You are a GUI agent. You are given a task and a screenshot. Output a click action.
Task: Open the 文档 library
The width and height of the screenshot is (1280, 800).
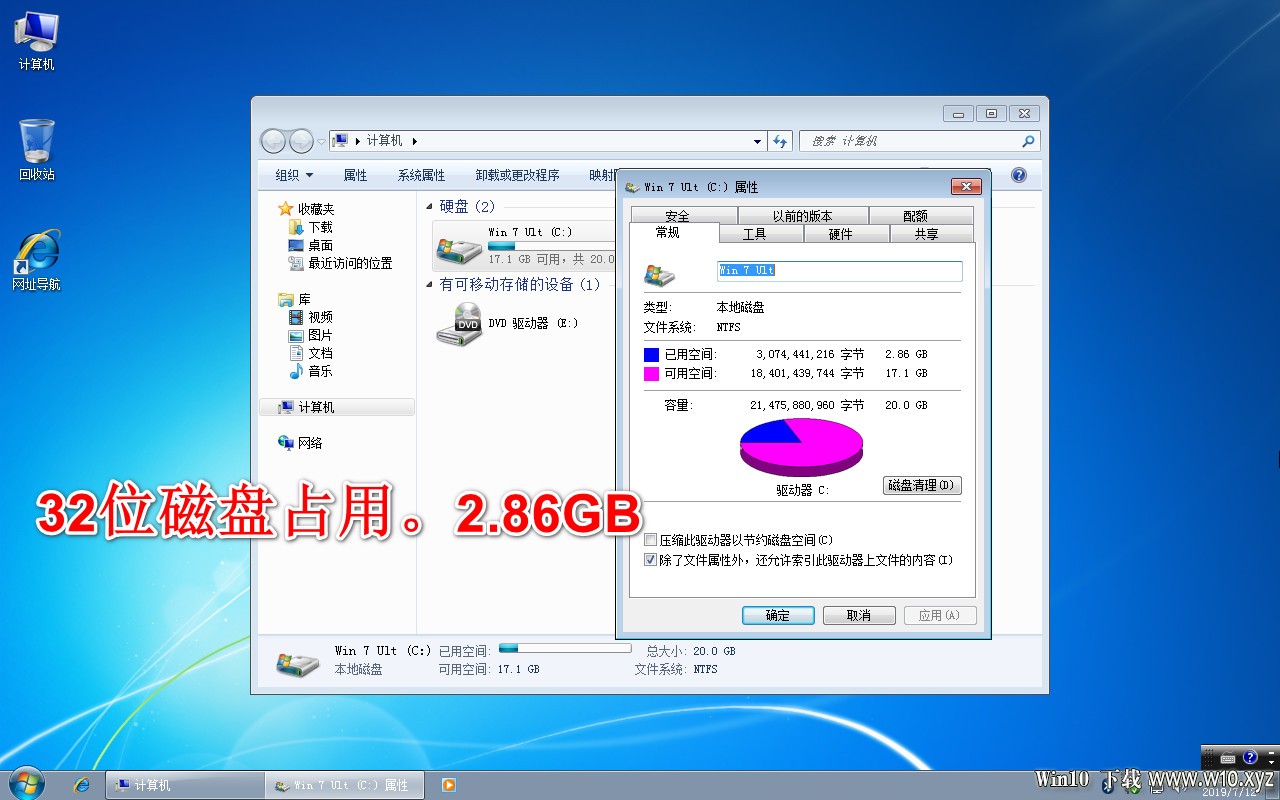(311, 353)
